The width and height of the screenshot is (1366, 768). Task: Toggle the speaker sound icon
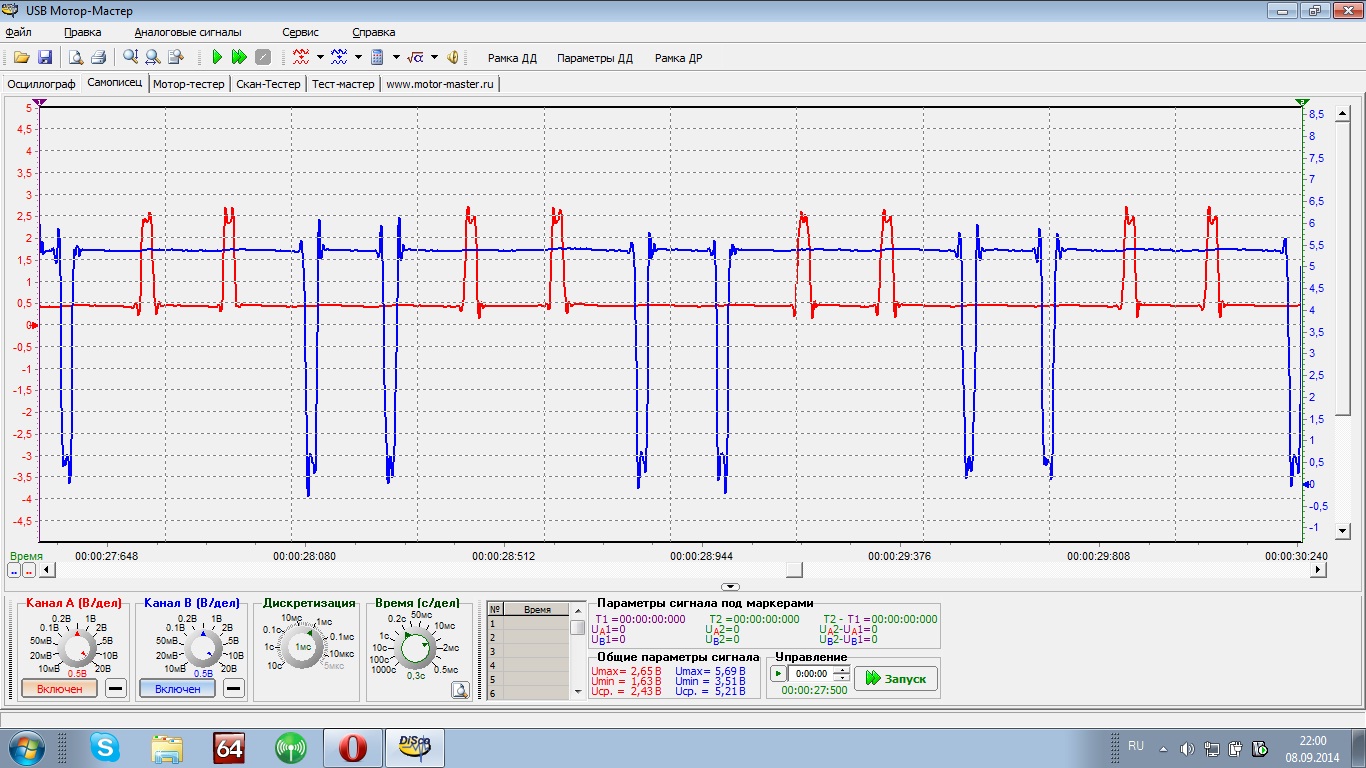453,58
